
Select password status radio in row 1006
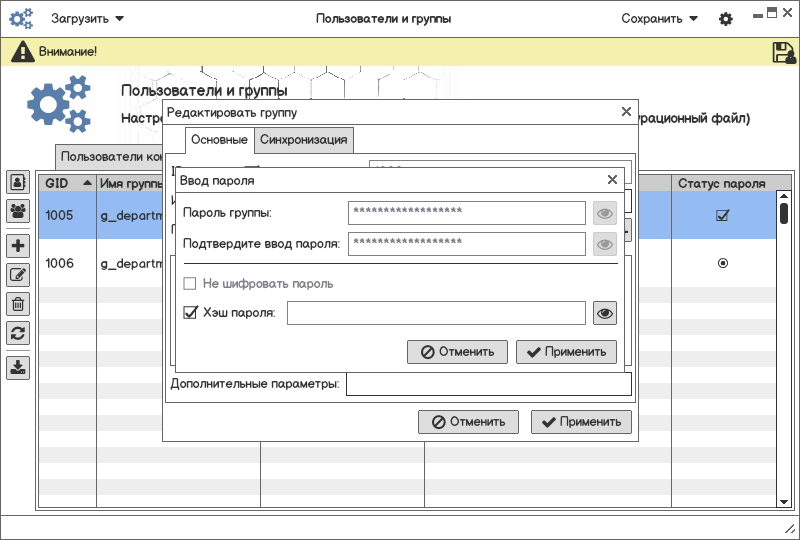tap(722, 263)
